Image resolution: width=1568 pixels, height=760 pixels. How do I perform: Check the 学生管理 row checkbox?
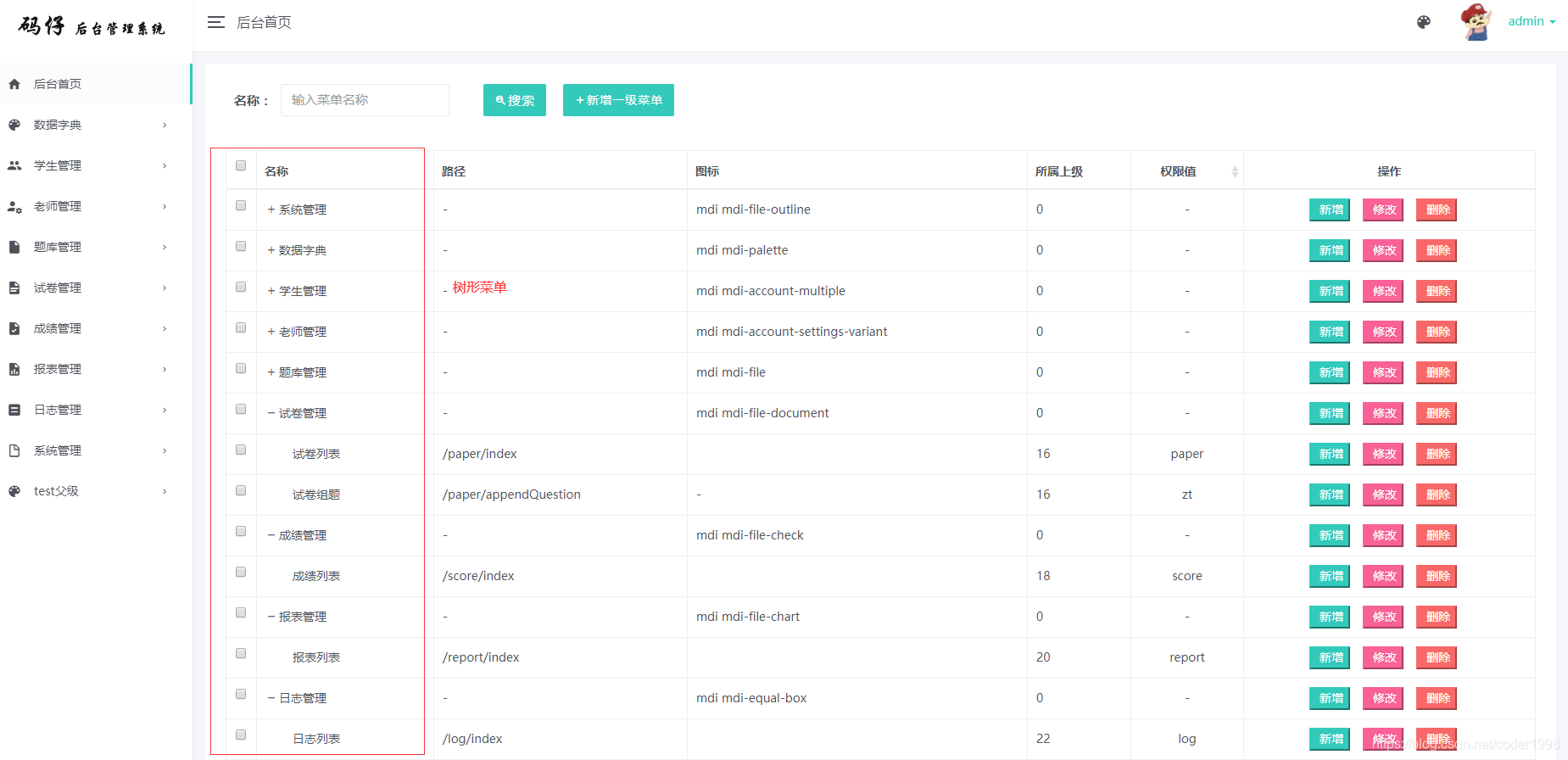tap(241, 287)
